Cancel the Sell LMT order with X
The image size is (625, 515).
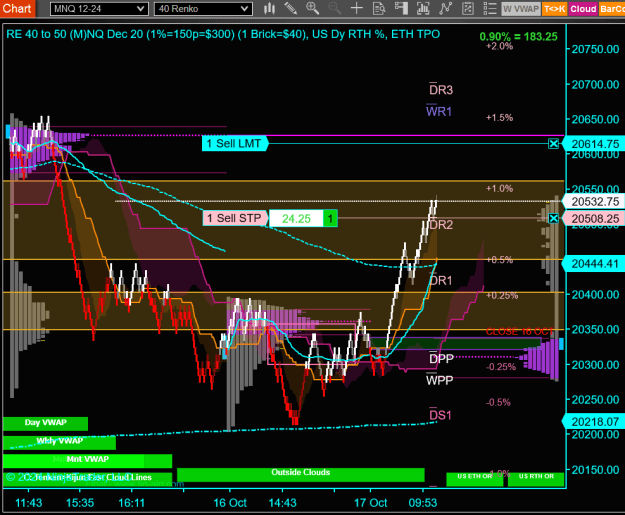(553, 143)
